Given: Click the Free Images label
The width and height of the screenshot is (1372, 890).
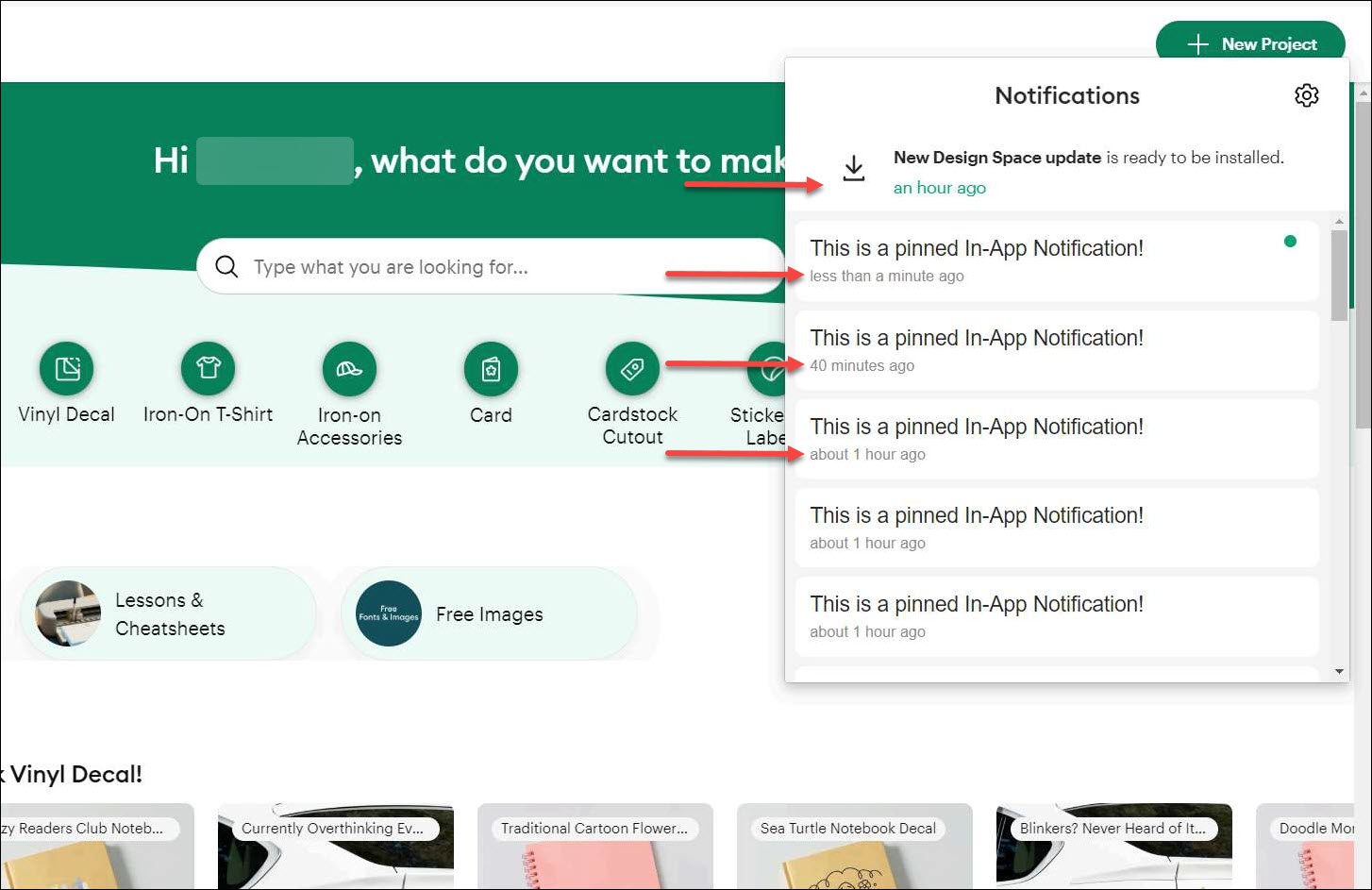Looking at the screenshot, I should click(x=490, y=614).
